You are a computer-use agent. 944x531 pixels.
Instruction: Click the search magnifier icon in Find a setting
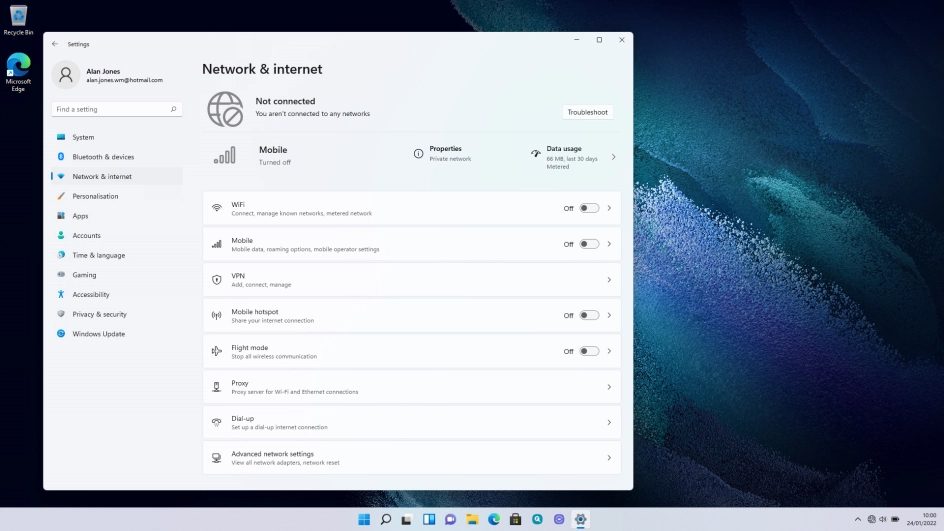pyautogui.click(x=173, y=109)
